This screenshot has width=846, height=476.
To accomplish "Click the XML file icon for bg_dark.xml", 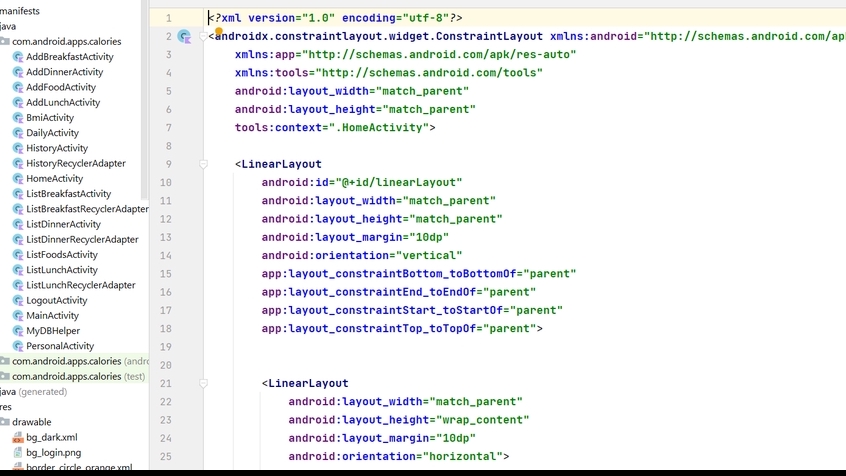I will click(18, 438).
